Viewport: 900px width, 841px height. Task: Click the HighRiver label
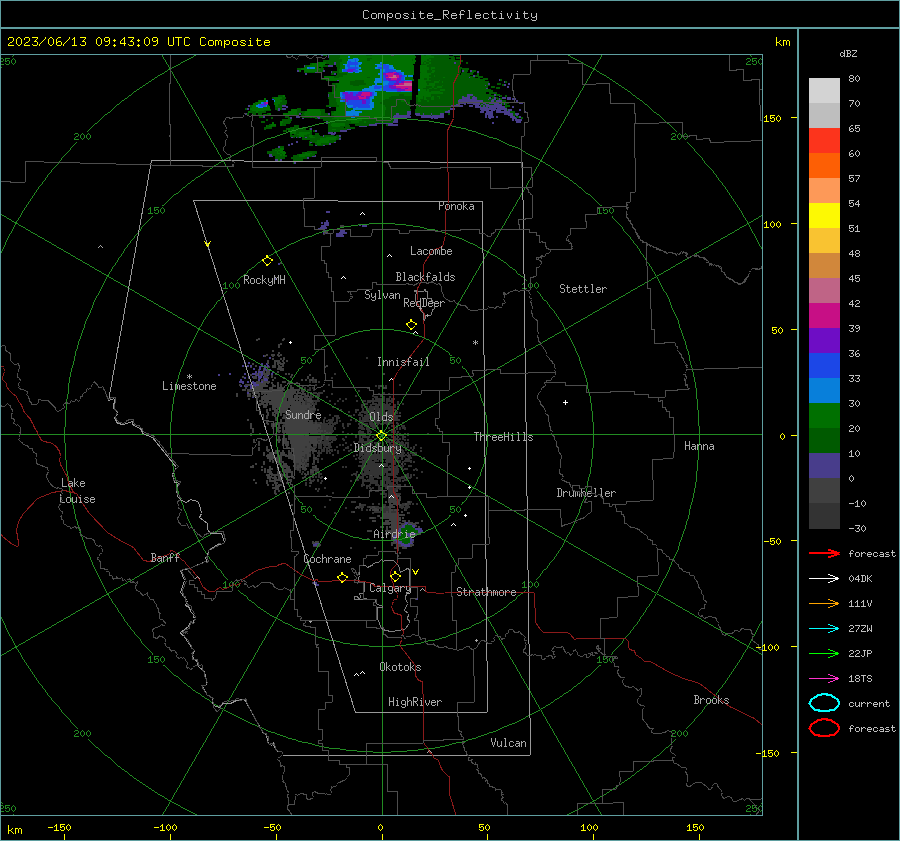coord(415,702)
